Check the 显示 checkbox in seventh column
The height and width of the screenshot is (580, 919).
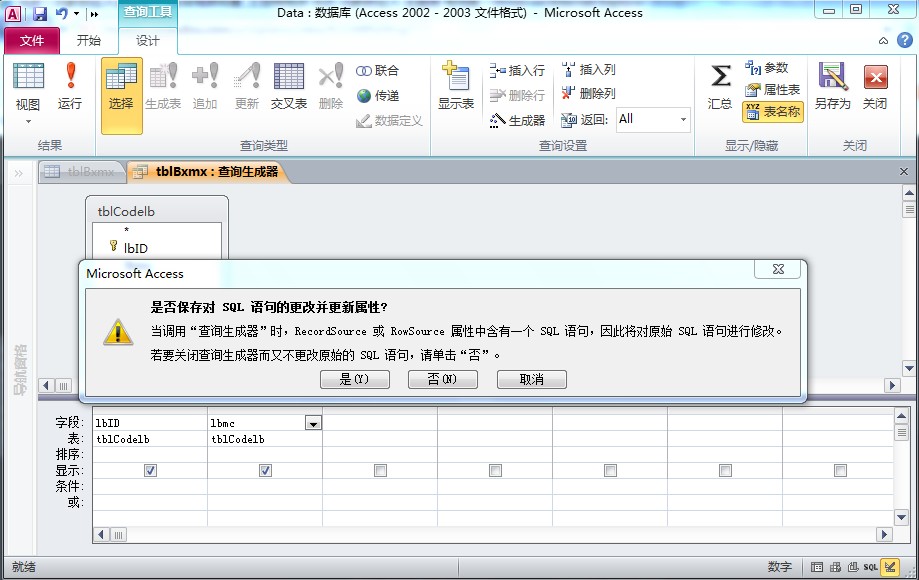coord(840,470)
